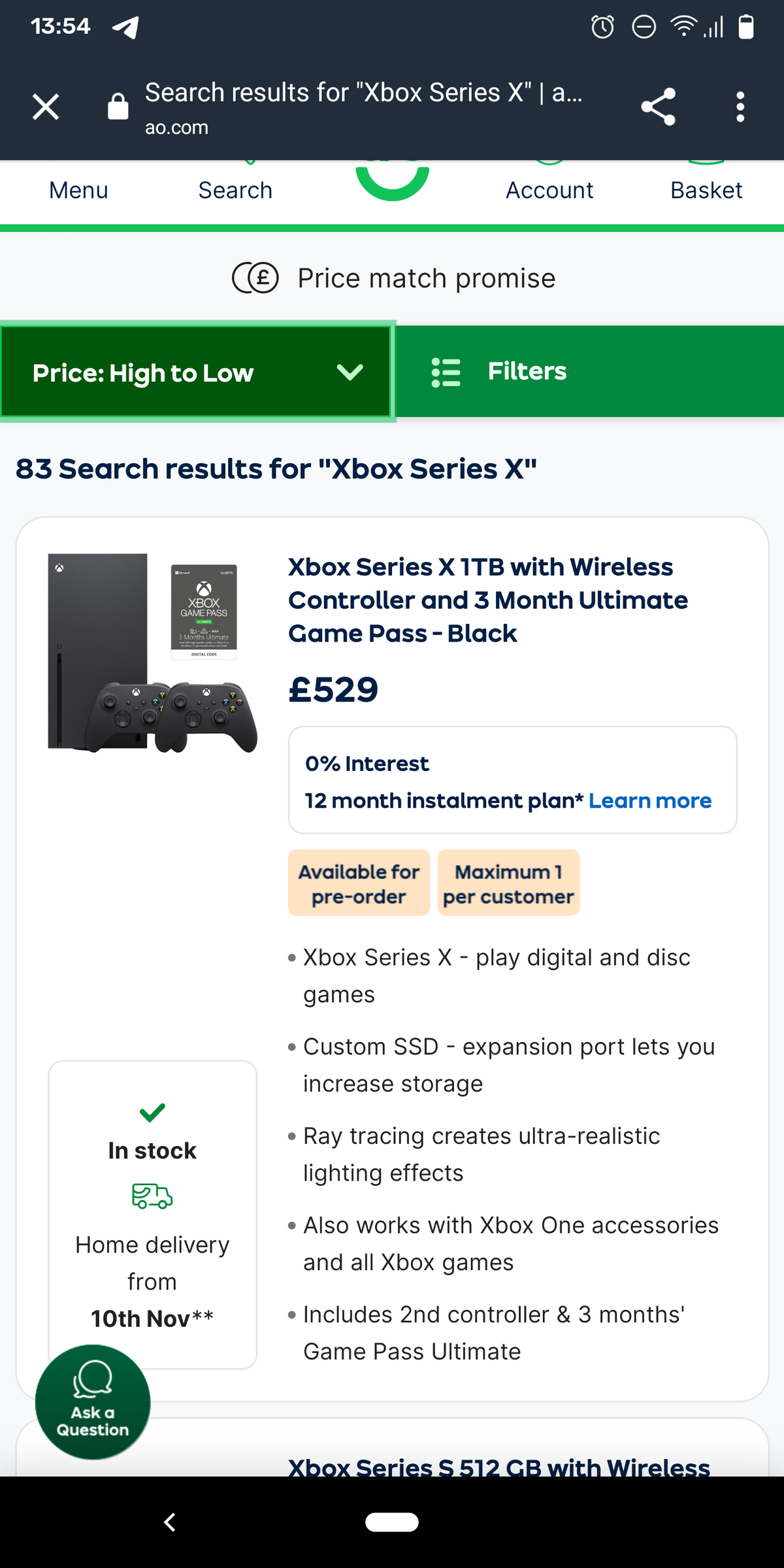The image size is (784, 1568).
Task: Open the Xbox Series S 512 GB listing
Action: pos(498,1467)
